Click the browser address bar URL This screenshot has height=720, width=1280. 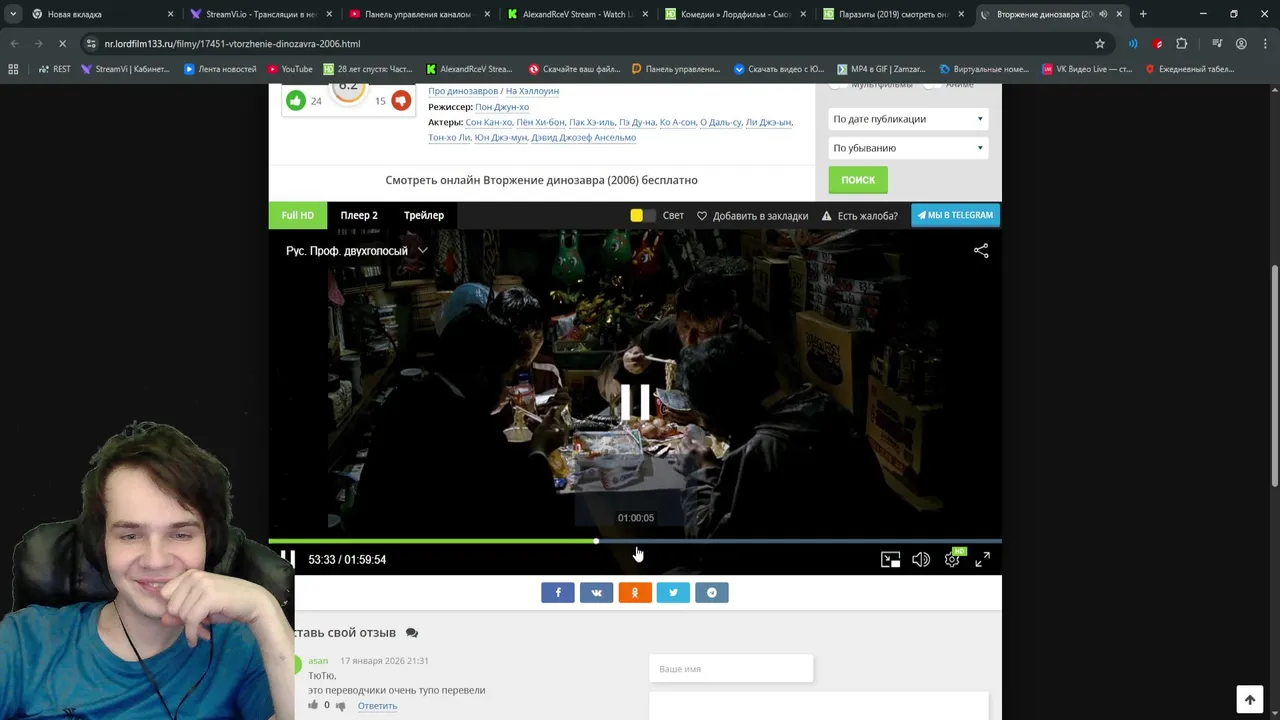232,44
